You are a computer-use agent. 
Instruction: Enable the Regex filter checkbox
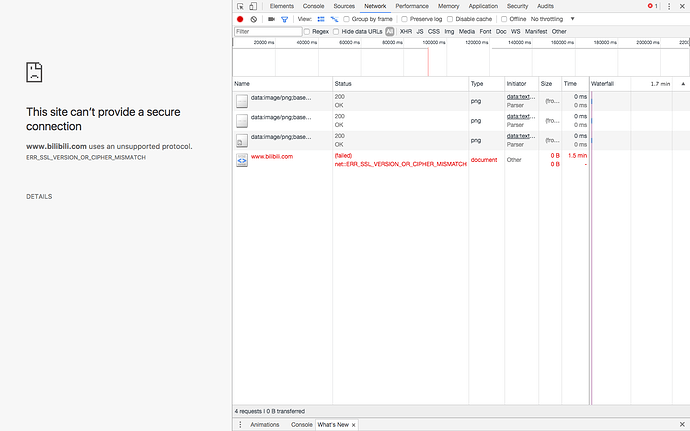click(x=307, y=32)
